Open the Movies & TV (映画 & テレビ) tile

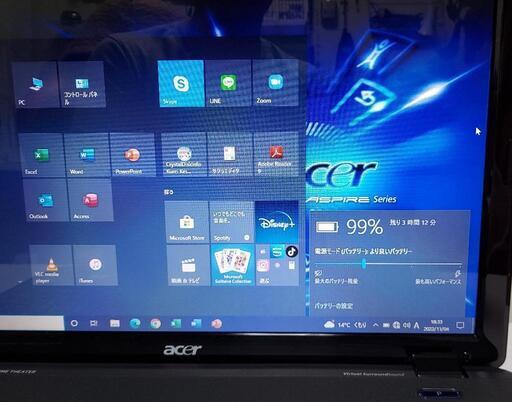pos(188,265)
